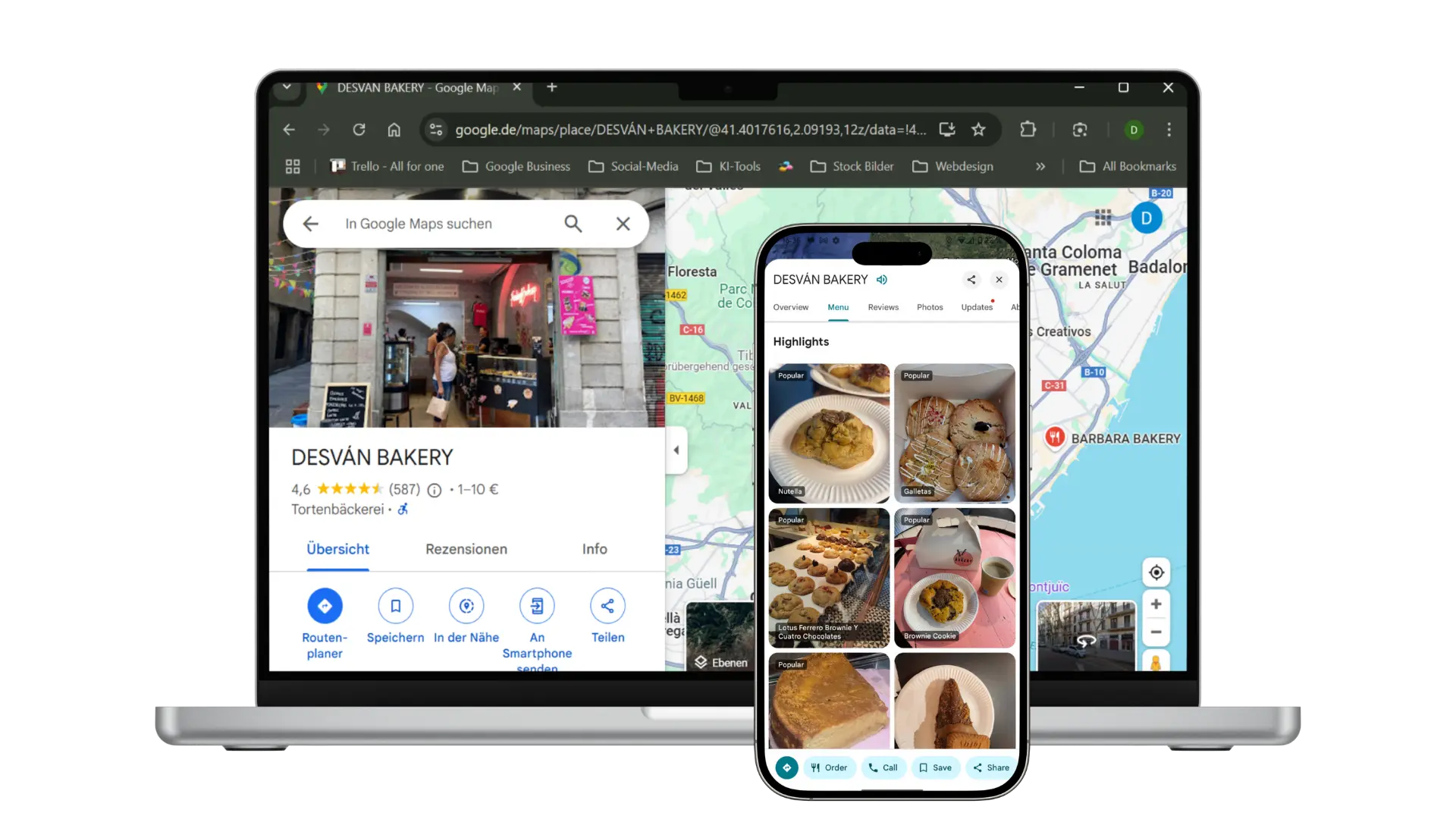Close the phone's DESVÁN BAKERY panel

999,280
